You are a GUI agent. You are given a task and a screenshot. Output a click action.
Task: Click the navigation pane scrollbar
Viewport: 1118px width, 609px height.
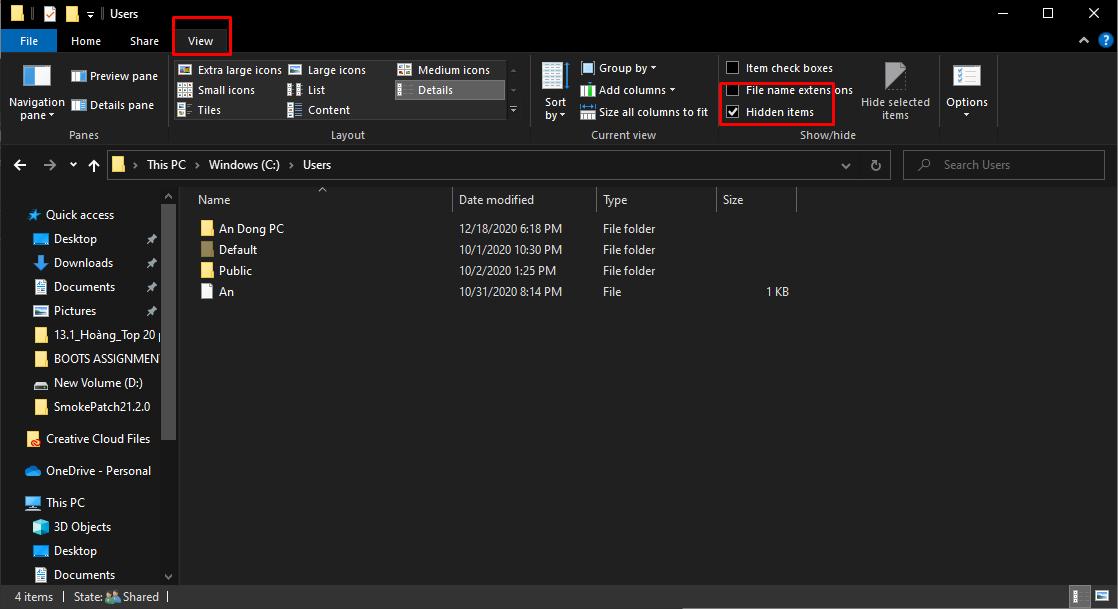(168, 321)
